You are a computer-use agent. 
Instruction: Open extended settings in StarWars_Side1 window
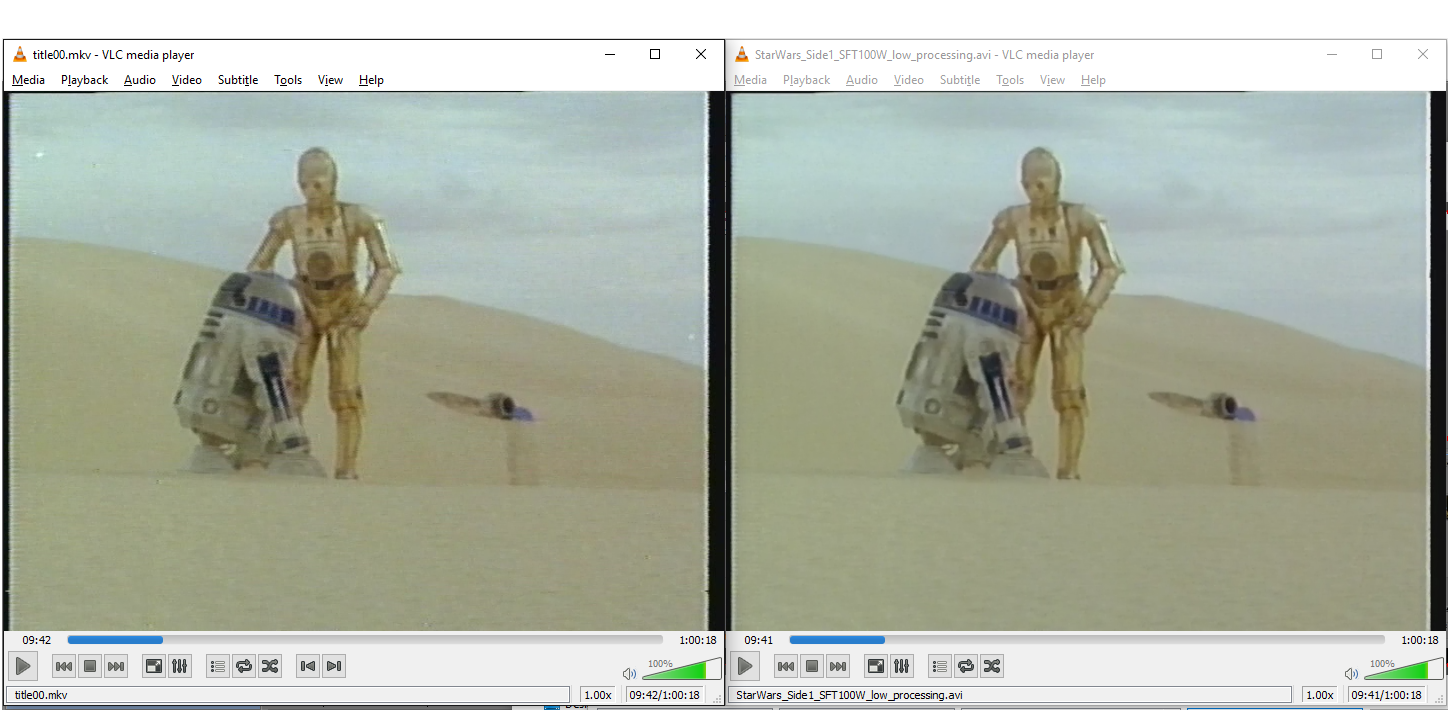click(902, 666)
